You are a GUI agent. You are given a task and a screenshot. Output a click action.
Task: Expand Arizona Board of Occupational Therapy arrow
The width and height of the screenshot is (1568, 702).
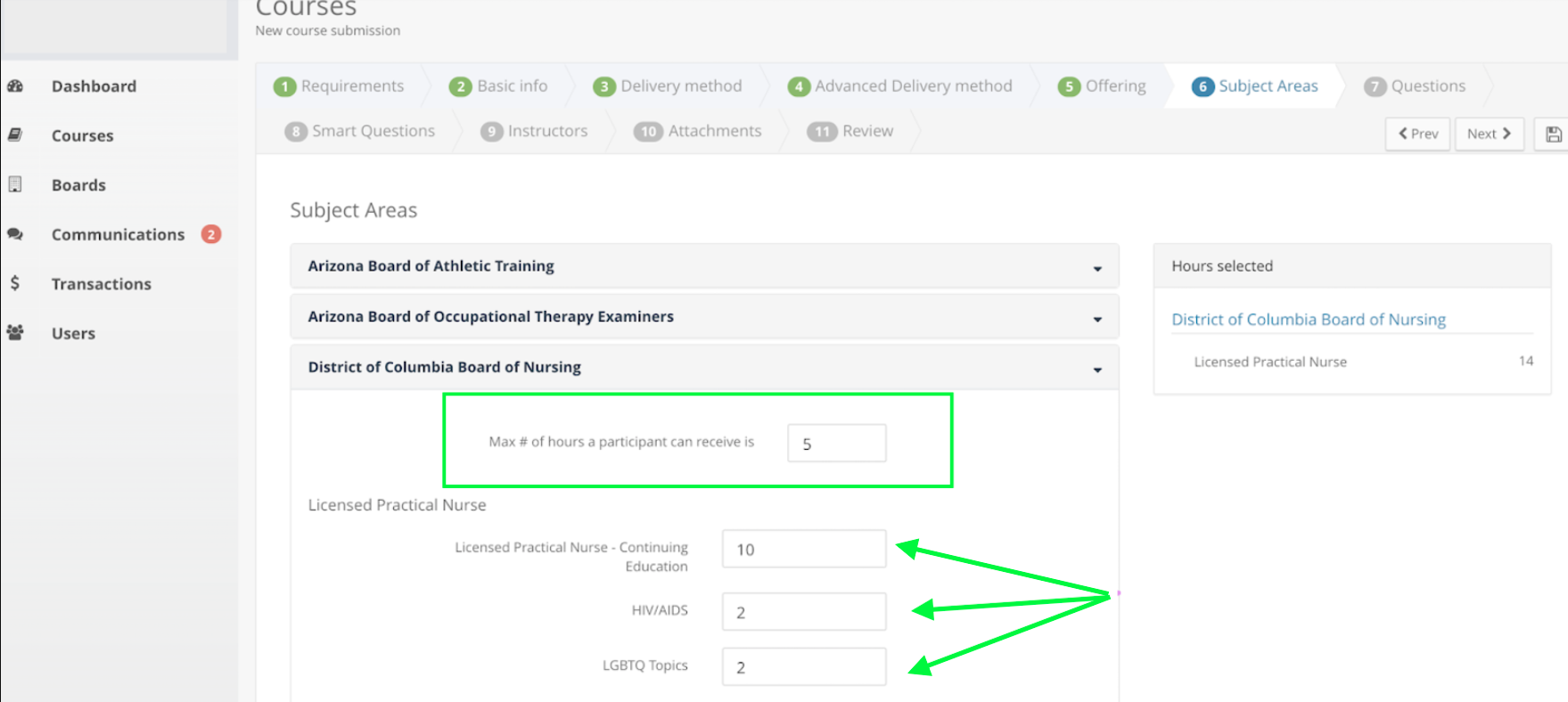pos(1097,319)
